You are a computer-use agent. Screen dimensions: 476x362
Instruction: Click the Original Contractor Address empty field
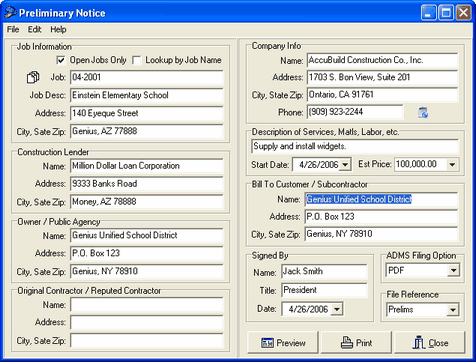point(147,323)
